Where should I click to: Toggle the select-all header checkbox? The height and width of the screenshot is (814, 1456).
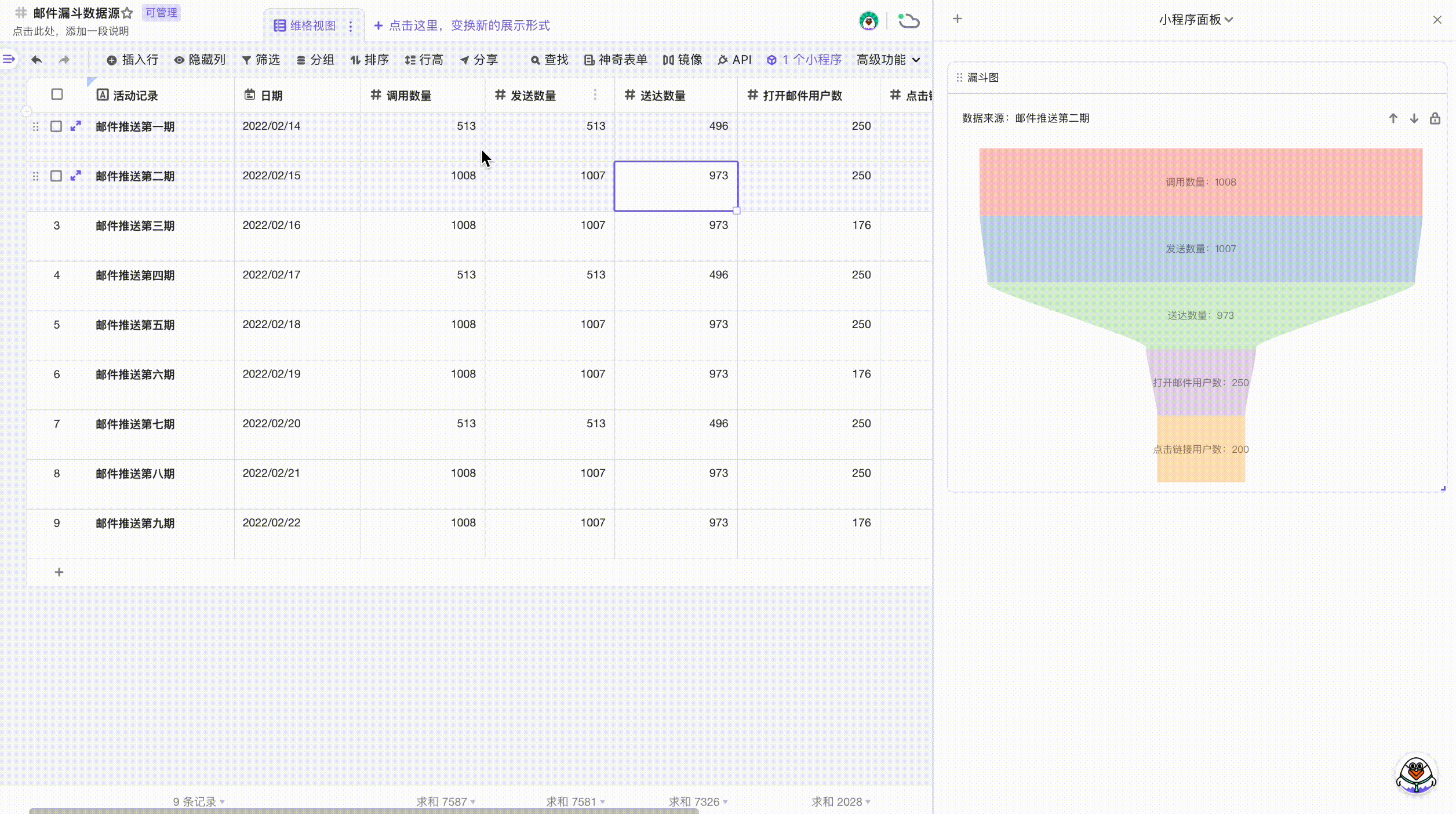tap(57, 95)
